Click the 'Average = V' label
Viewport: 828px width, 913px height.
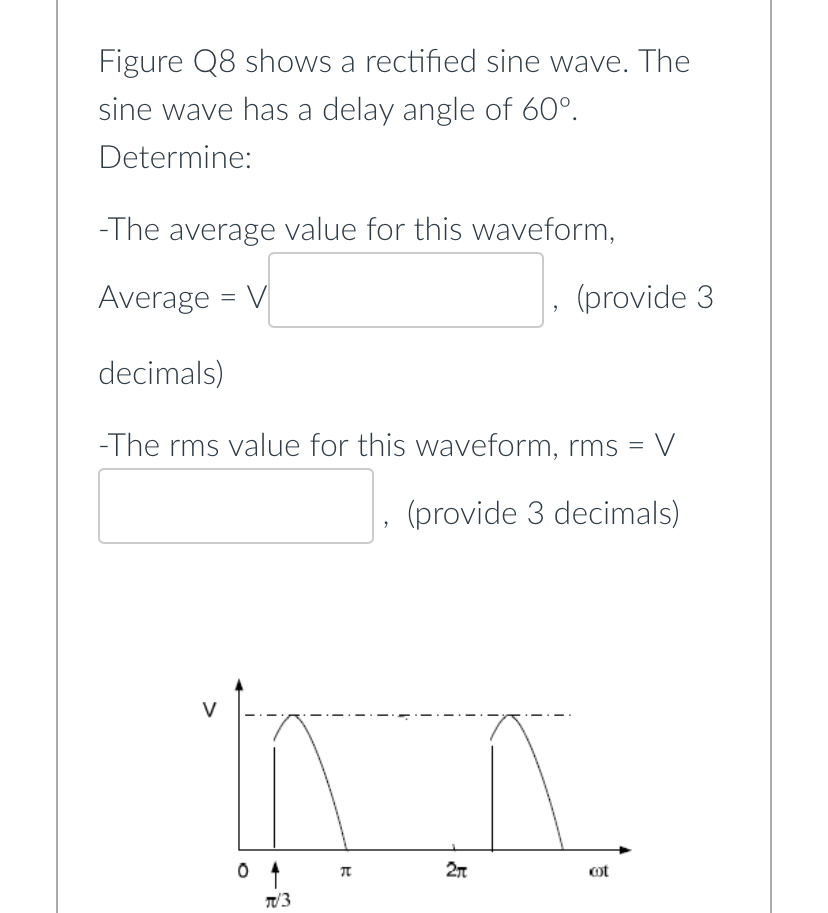pyautogui.click(x=180, y=297)
